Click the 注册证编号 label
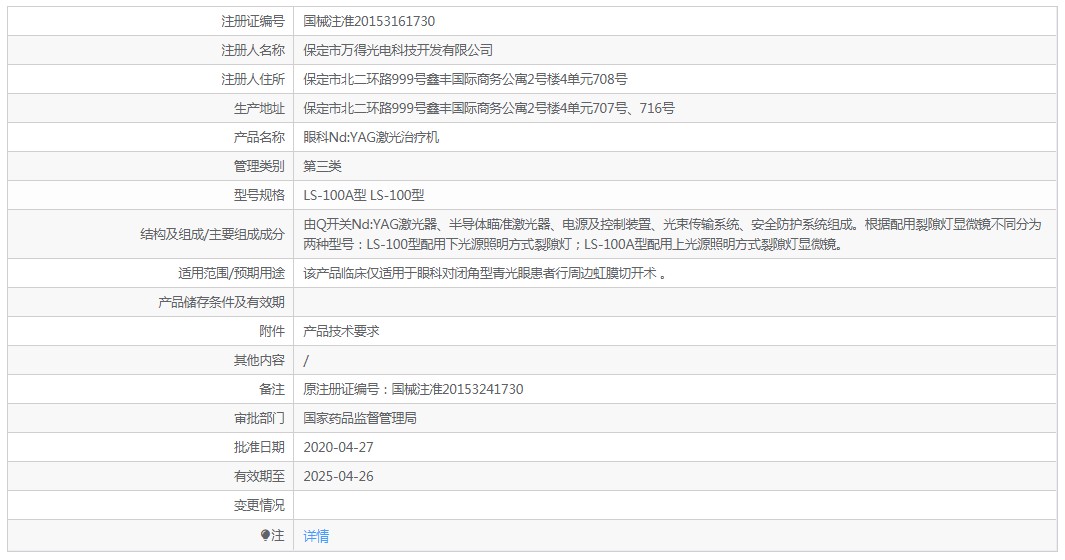The height and width of the screenshot is (560, 1065). click(x=253, y=21)
